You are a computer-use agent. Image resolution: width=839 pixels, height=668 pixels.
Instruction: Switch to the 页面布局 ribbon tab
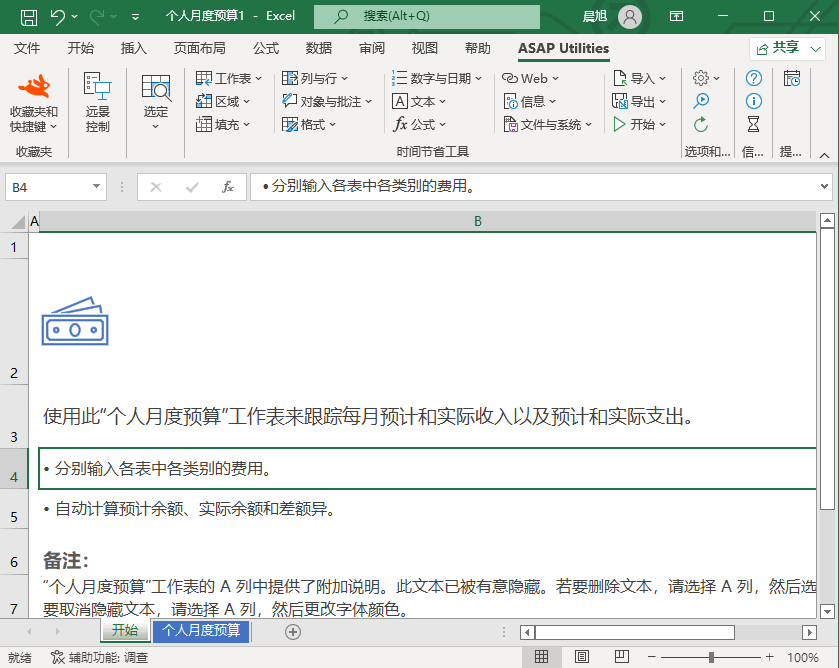200,48
